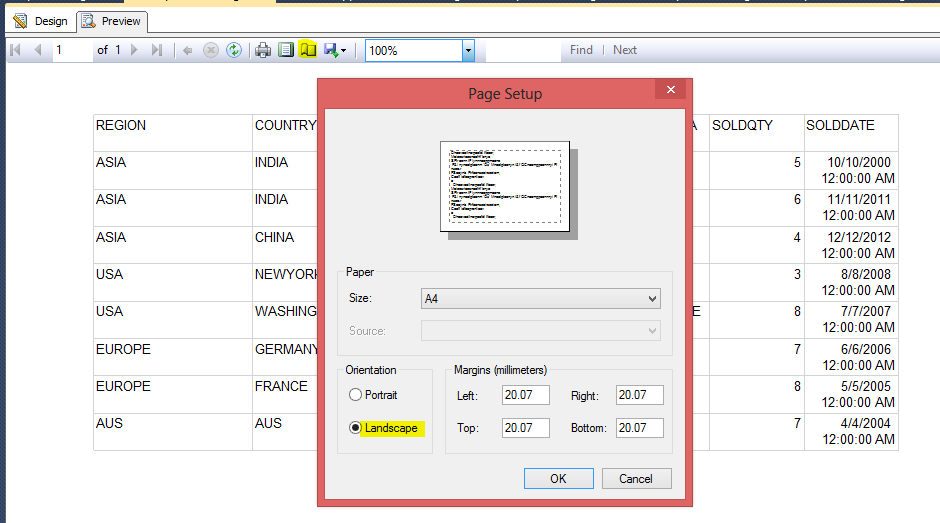Image resolution: width=940 pixels, height=523 pixels.
Task: Click the Next search result link
Action: coord(625,50)
